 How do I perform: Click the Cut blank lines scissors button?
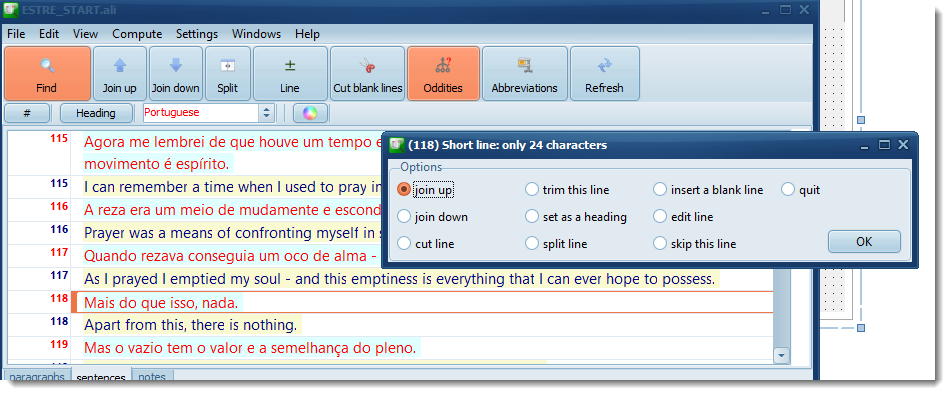pos(368,73)
